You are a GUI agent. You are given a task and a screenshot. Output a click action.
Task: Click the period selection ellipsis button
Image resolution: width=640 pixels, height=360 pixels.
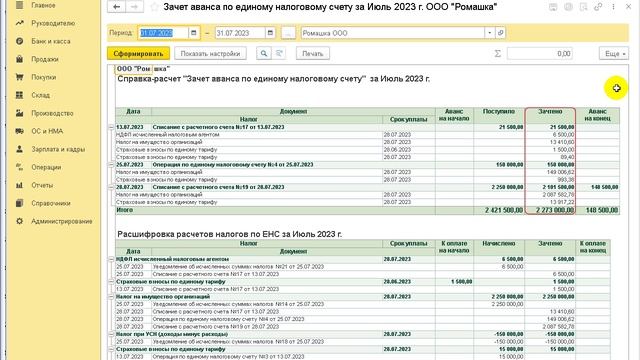point(288,33)
